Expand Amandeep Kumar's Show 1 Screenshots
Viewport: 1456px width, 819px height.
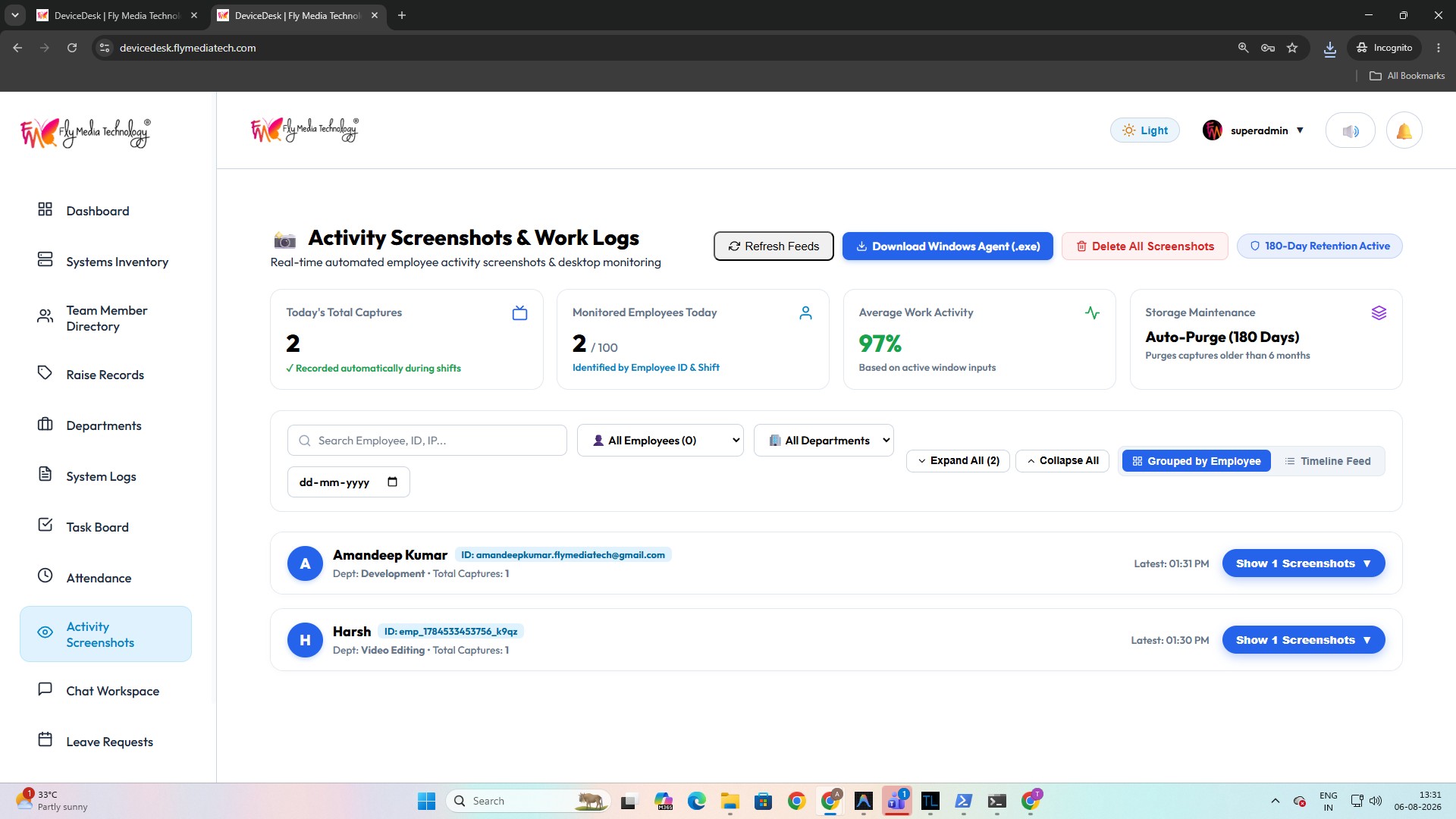click(1303, 563)
